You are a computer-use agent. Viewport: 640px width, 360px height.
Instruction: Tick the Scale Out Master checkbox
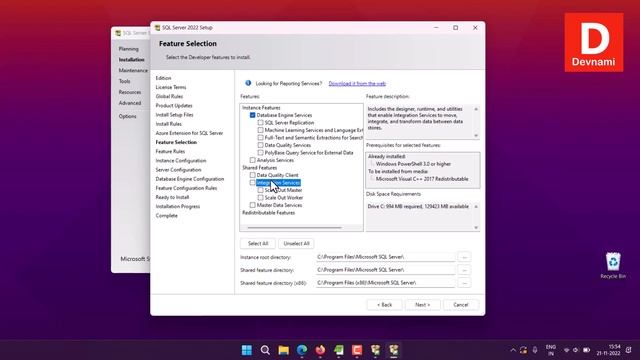(x=260, y=190)
